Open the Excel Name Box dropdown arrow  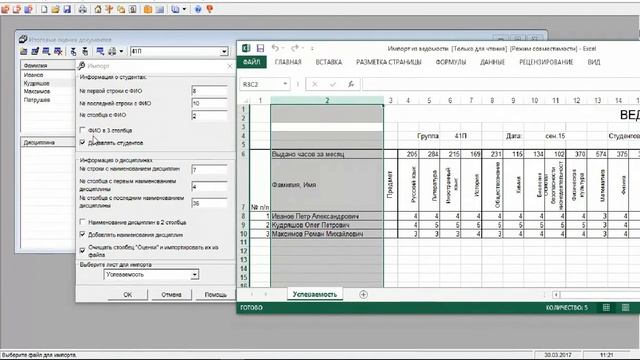point(284,84)
